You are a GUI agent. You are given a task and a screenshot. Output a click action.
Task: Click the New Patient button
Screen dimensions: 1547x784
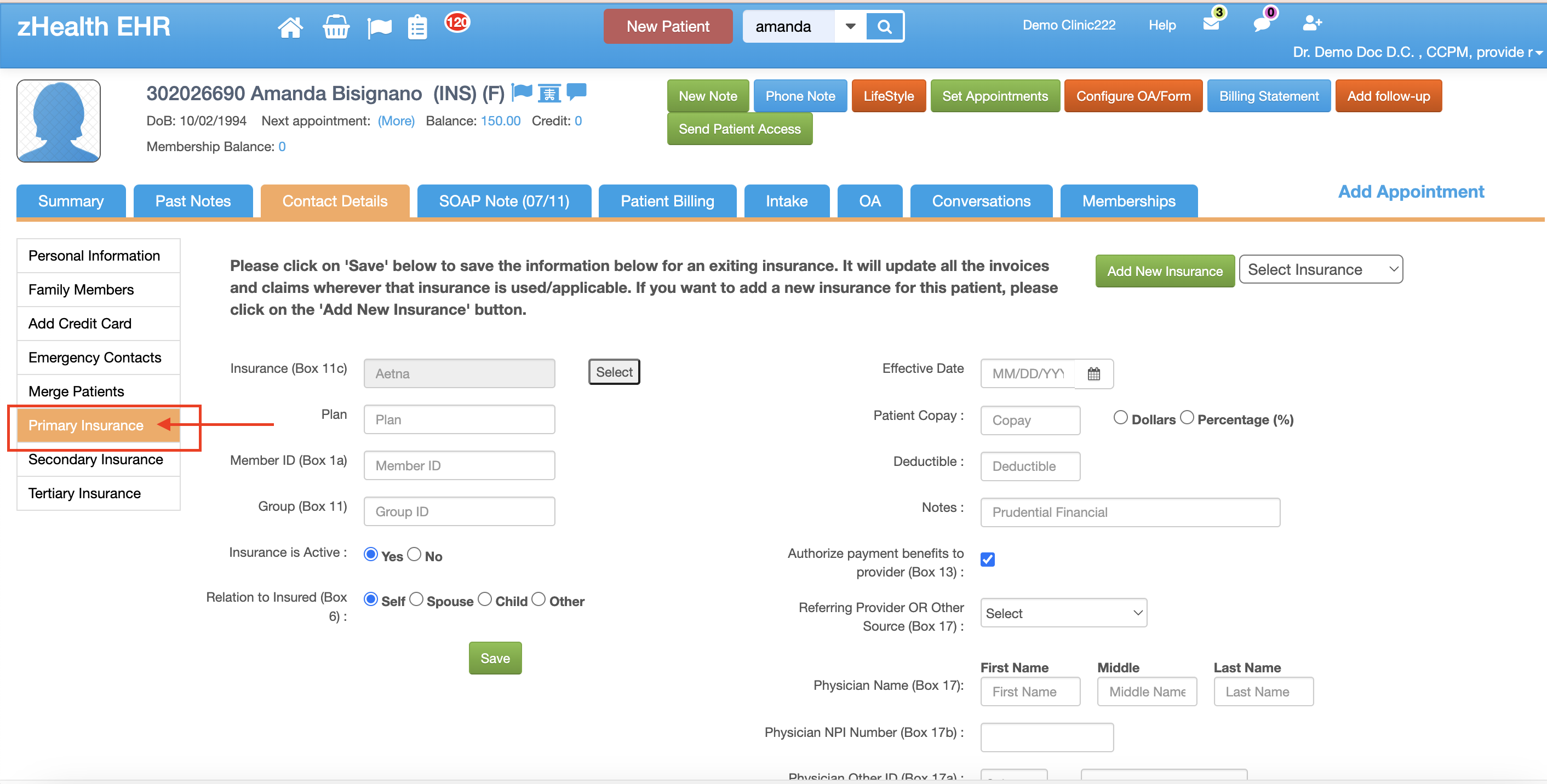coord(668,26)
